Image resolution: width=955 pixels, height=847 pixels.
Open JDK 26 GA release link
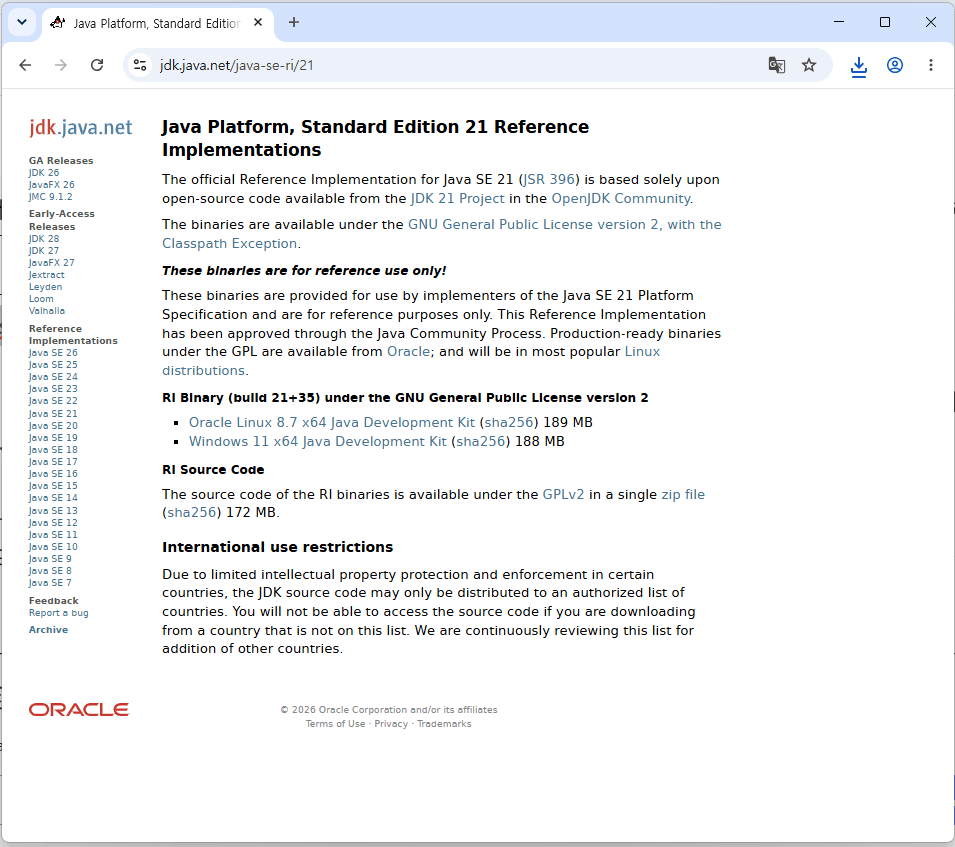coord(44,173)
